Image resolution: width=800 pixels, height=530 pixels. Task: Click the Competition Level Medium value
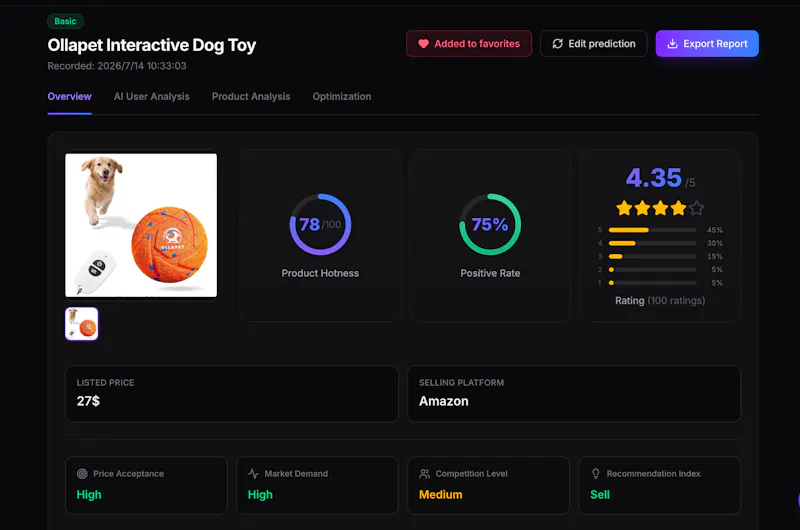441,495
